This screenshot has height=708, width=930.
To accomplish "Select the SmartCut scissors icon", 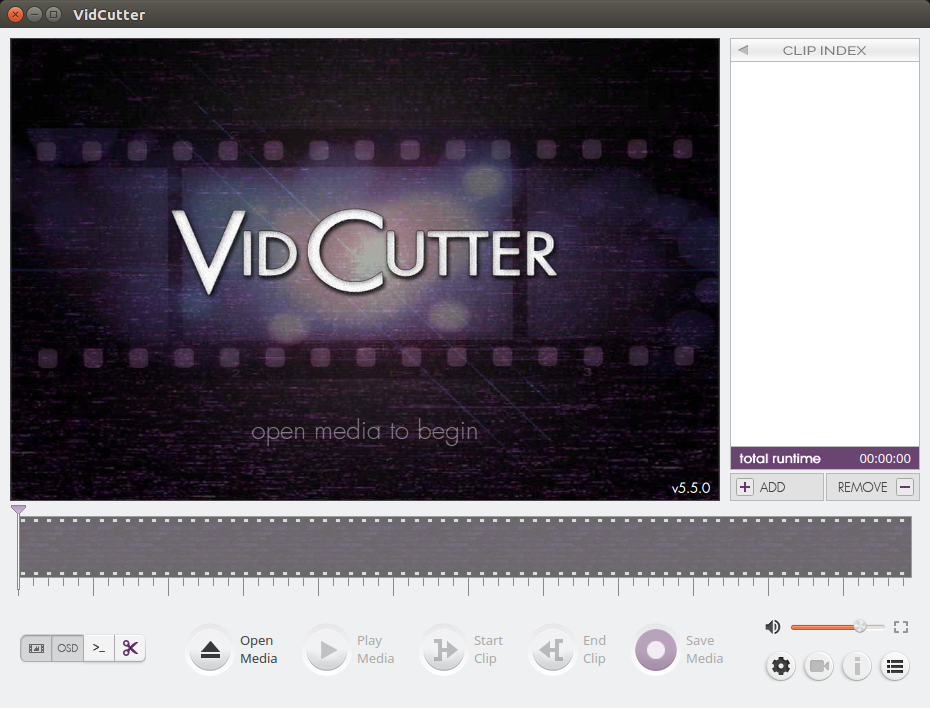I will point(130,648).
